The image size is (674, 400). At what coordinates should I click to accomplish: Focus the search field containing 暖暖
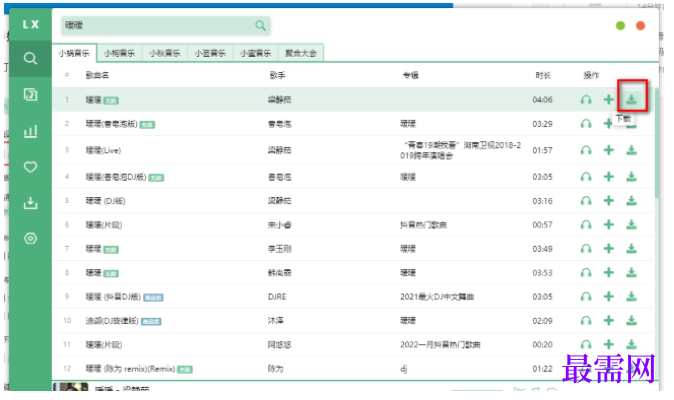[x=165, y=25]
